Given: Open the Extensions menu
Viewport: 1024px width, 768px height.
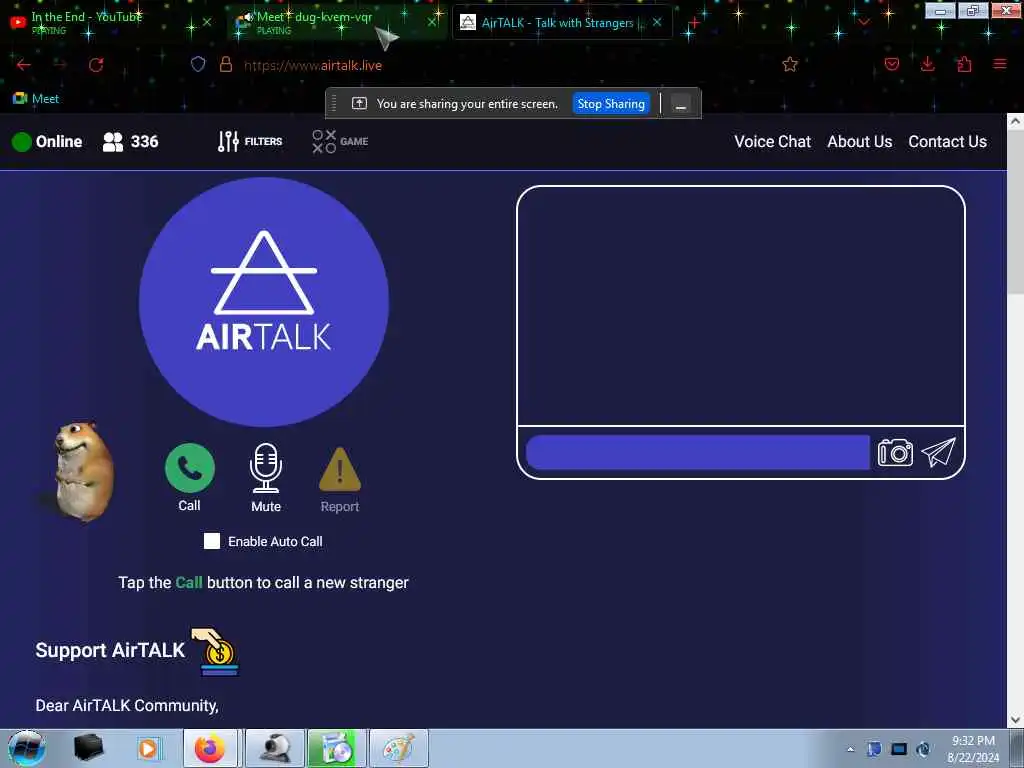Looking at the screenshot, I should pos(964,64).
